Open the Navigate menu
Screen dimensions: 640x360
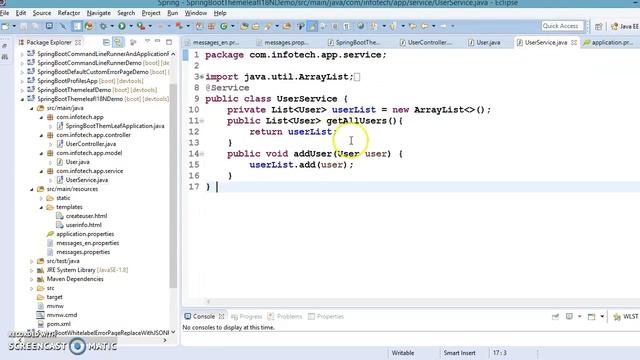98,13
